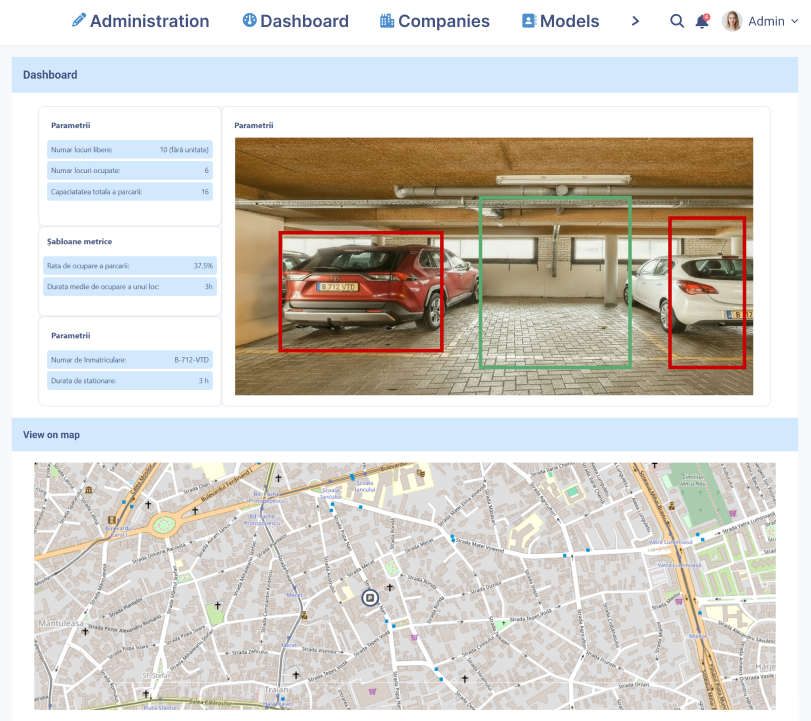811x721 pixels.
Task: Show more nav items with right chevron
Action: point(635,21)
